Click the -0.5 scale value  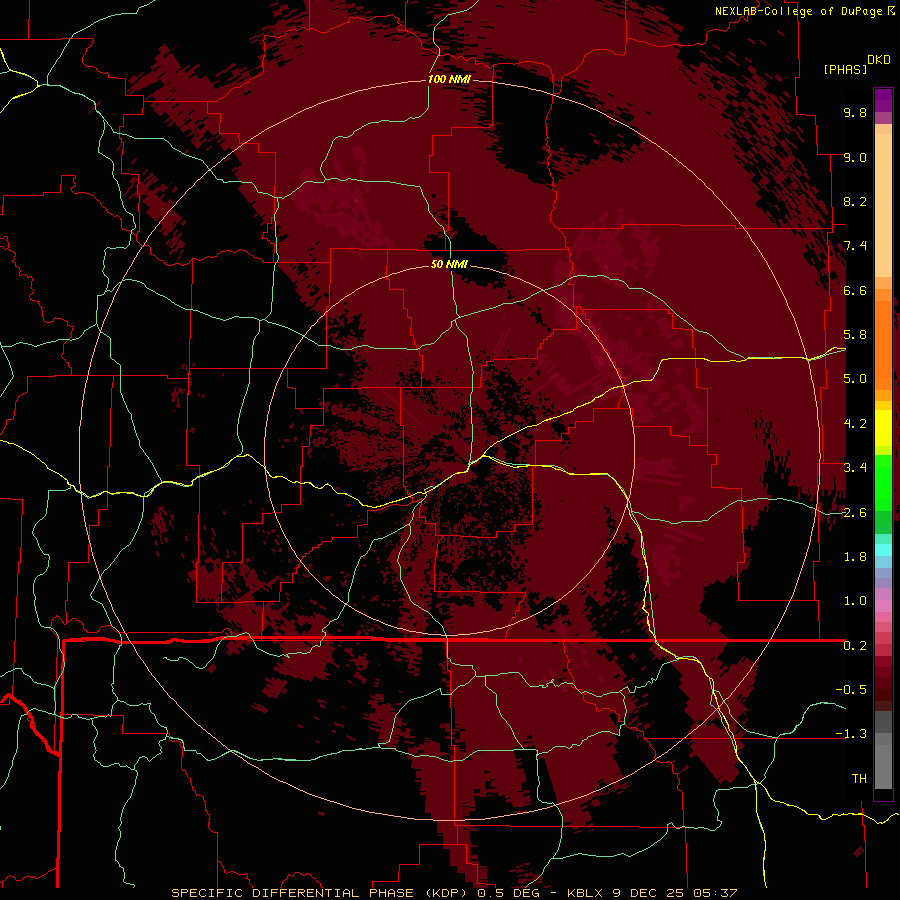pos(851,690)
